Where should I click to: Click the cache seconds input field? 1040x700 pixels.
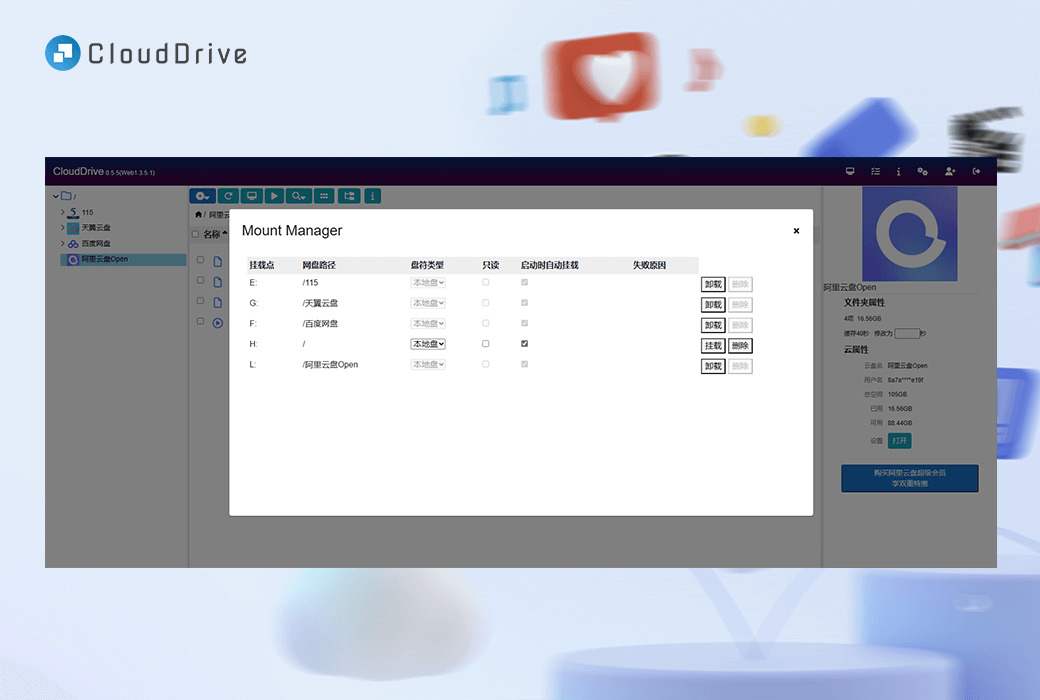pyautogui.click(x=906, y=333)
